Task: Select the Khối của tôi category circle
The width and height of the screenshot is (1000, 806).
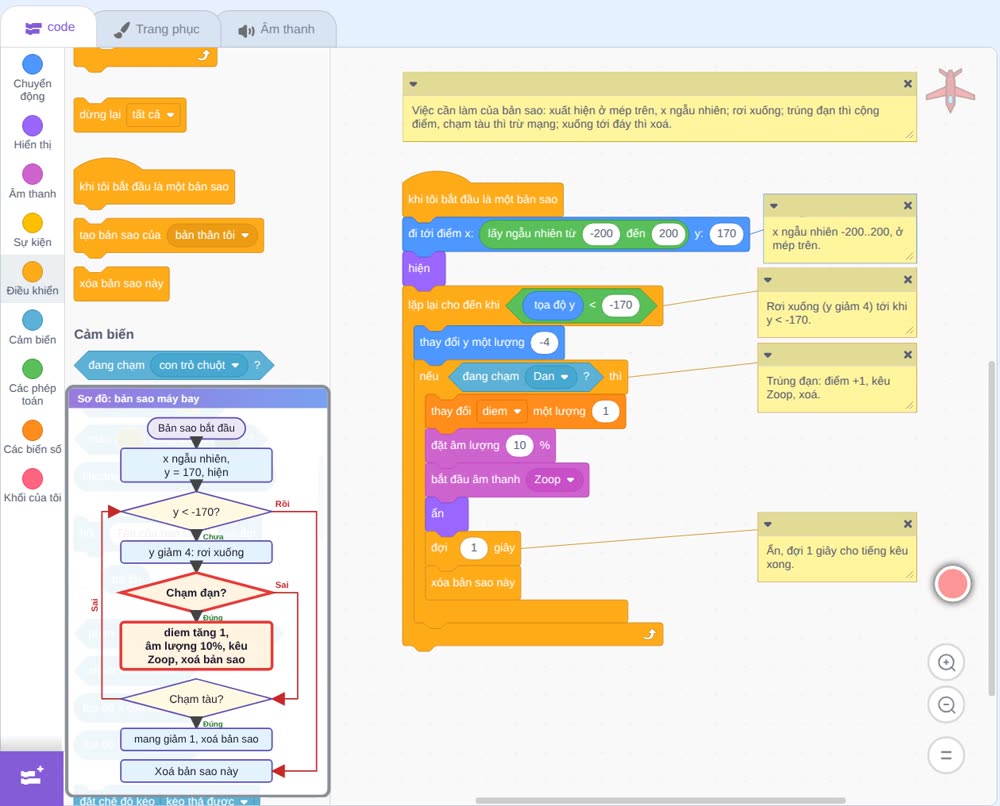Action: point(33,478)
